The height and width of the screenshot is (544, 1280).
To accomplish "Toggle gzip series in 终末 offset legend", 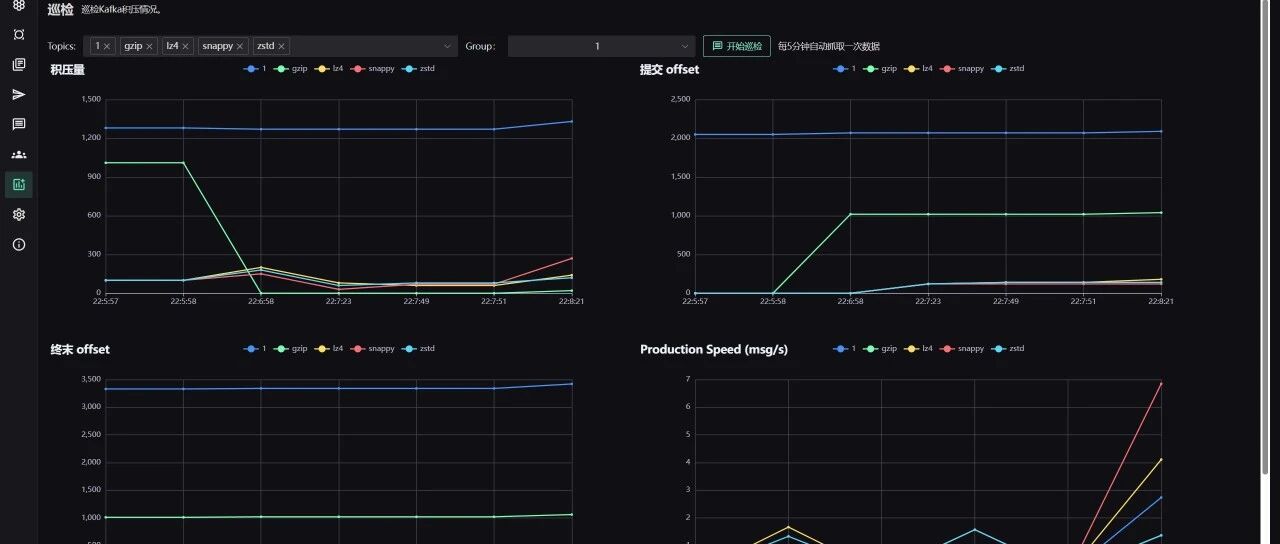I will (290, 349).
